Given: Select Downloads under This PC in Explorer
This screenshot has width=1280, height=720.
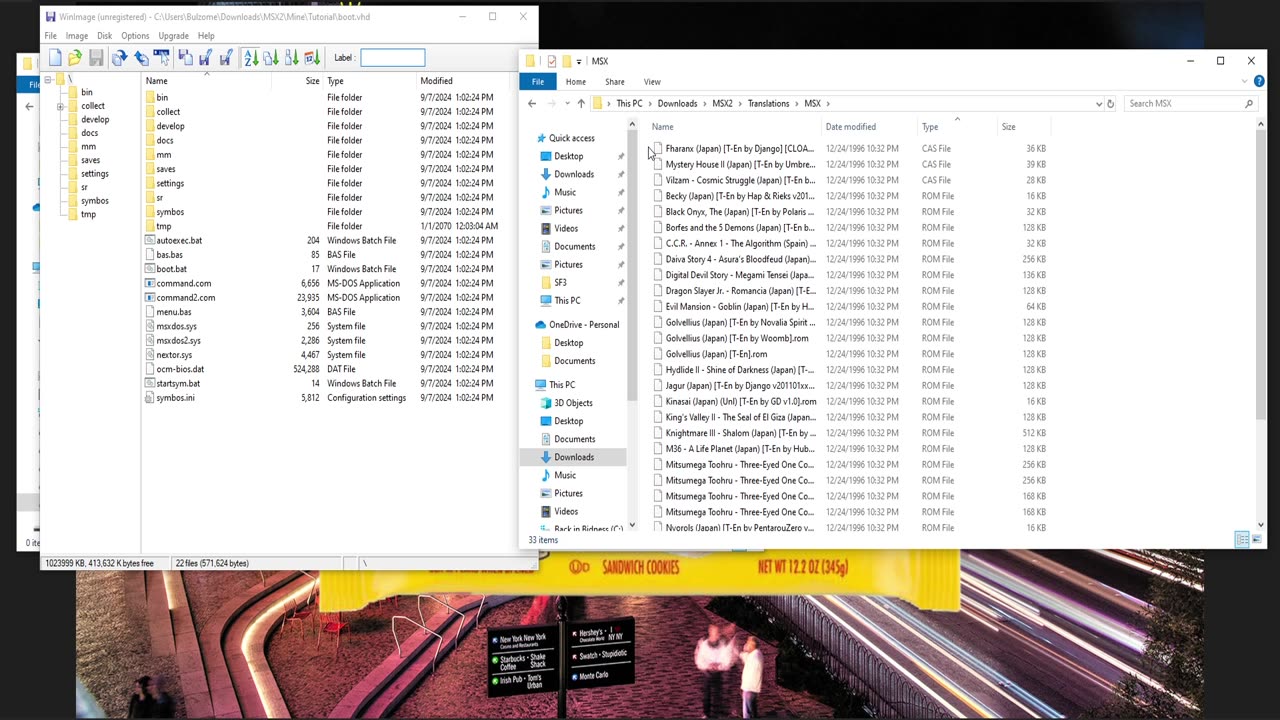Looking at the screenshot, I should (574, 457).
